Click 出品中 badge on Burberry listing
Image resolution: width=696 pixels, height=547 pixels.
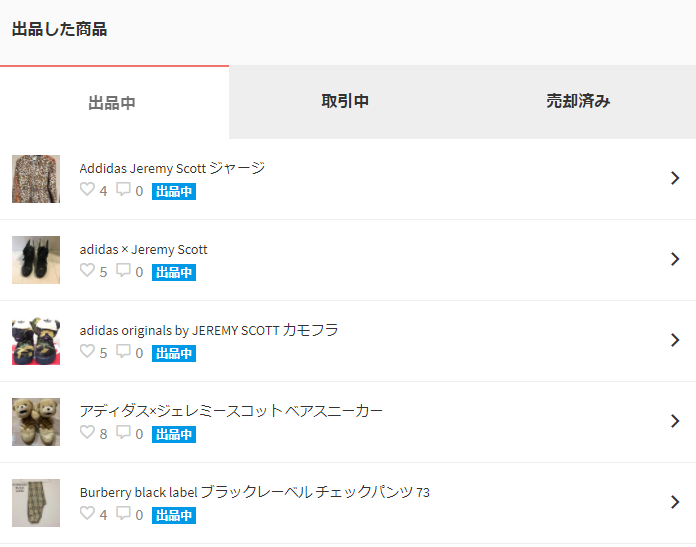(174, 515)
